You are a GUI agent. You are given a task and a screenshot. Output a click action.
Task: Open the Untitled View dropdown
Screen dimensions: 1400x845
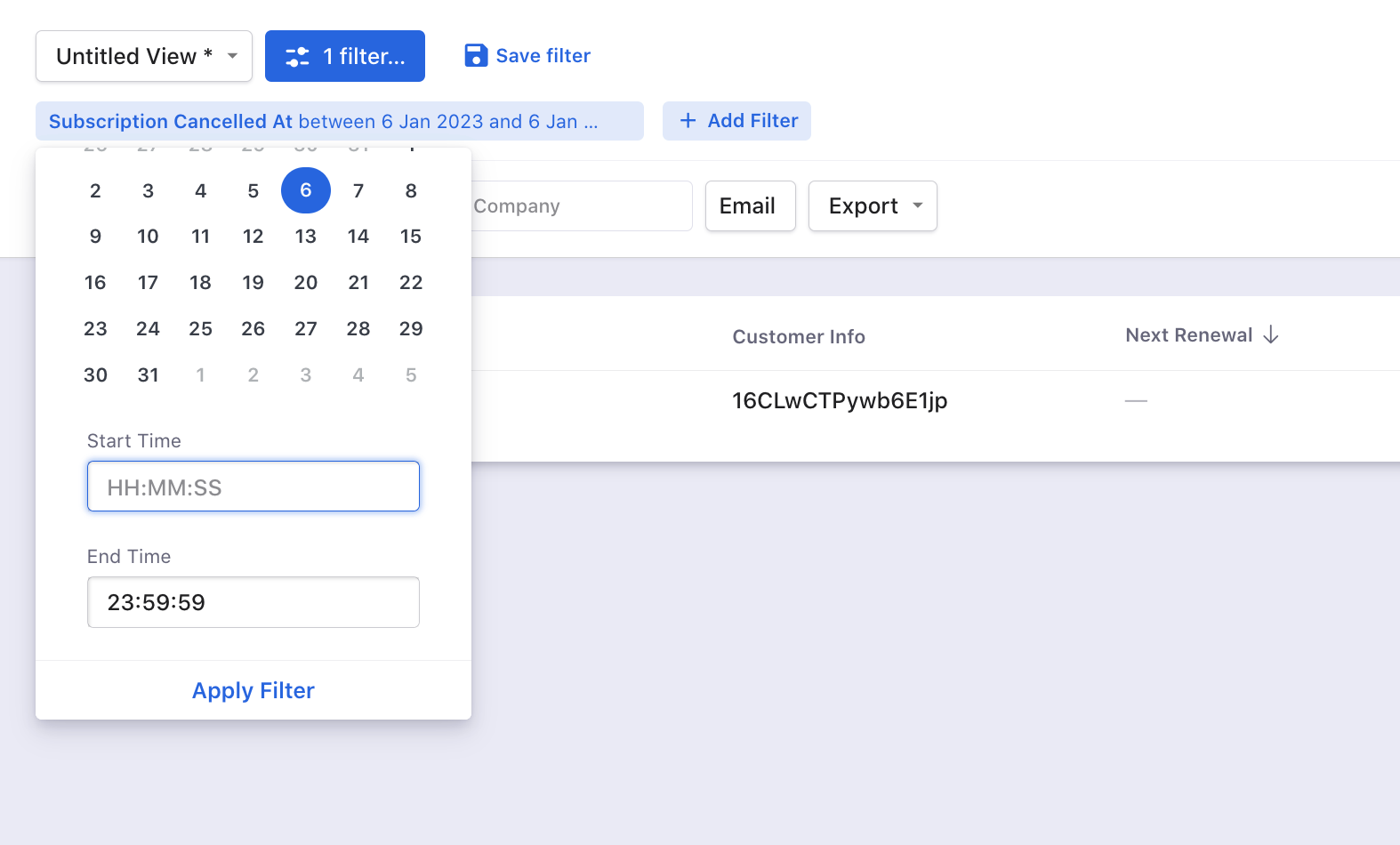(144, 56)
